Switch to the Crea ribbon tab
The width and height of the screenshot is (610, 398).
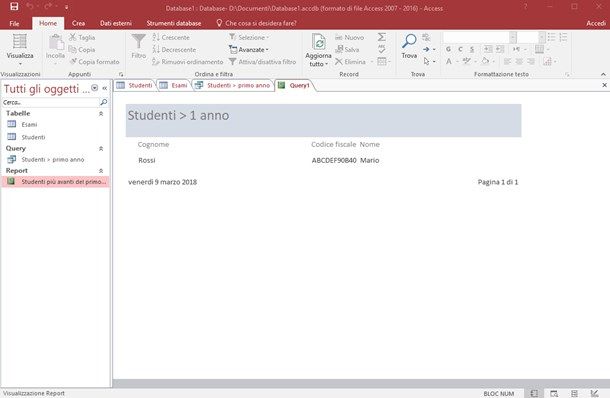tap(78, 23)
